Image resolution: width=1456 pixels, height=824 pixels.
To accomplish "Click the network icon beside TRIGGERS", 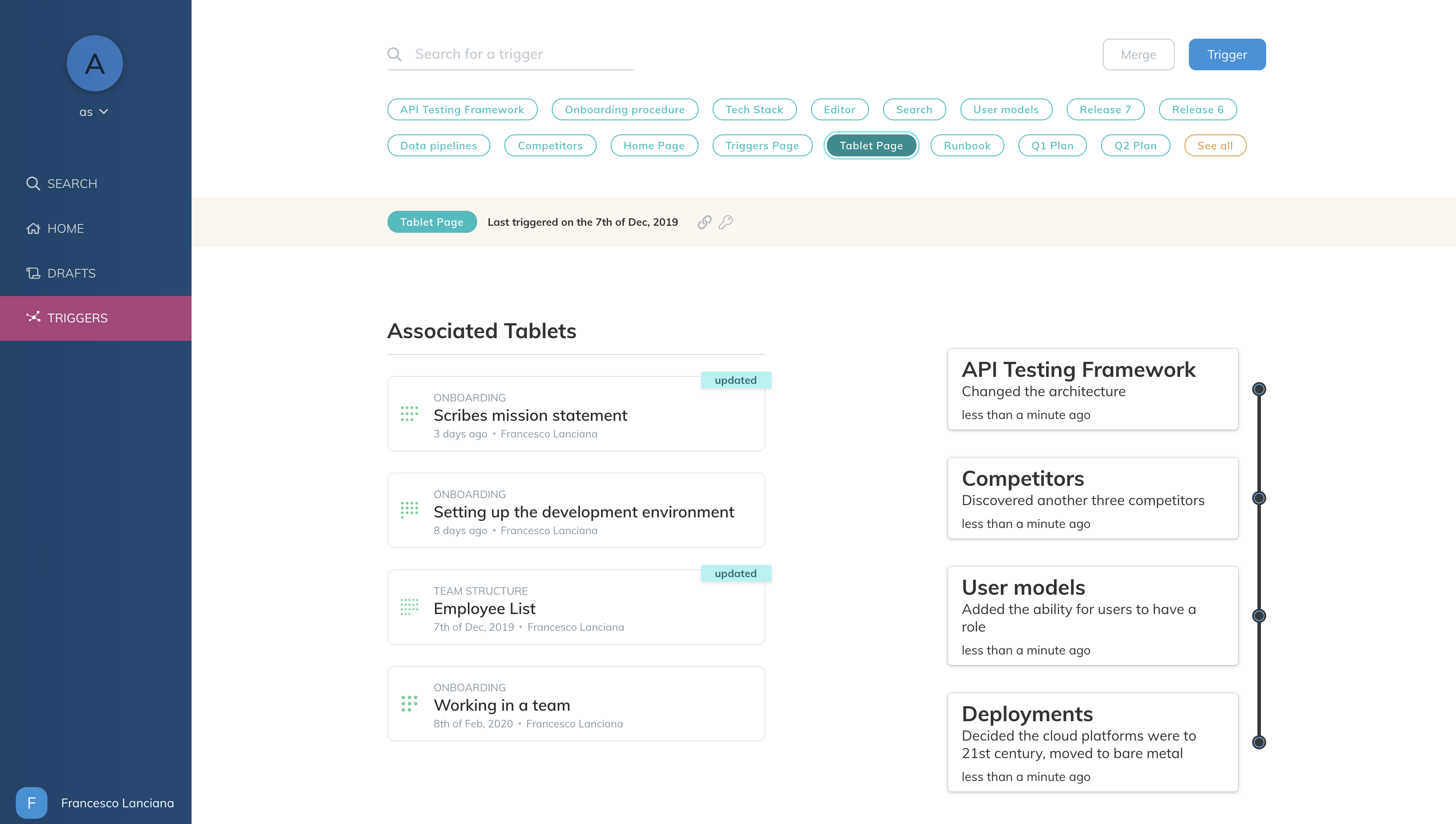I will click(33, 318).
